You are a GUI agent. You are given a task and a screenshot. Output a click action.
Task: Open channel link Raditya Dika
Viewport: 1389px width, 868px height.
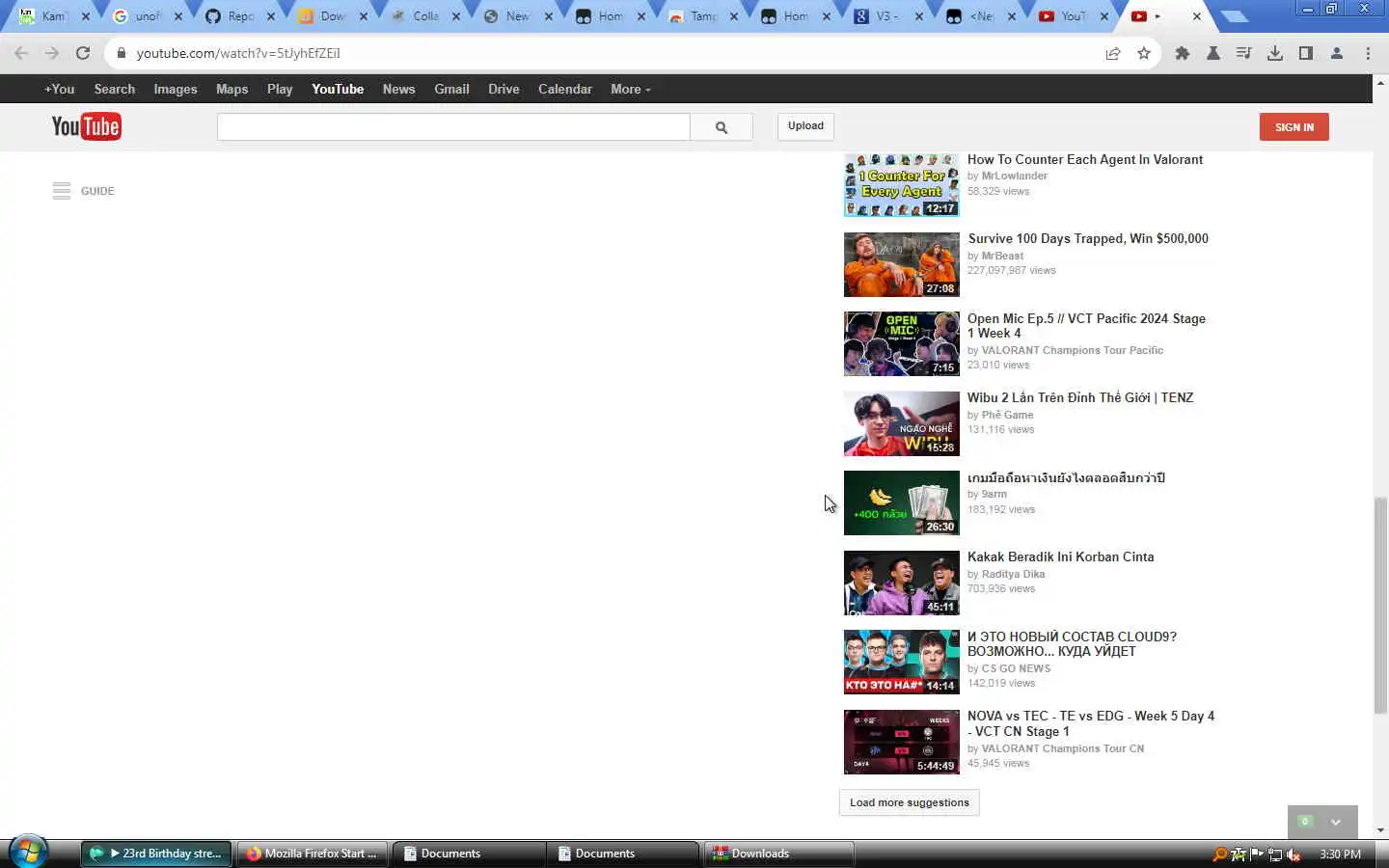point(1013,574)
